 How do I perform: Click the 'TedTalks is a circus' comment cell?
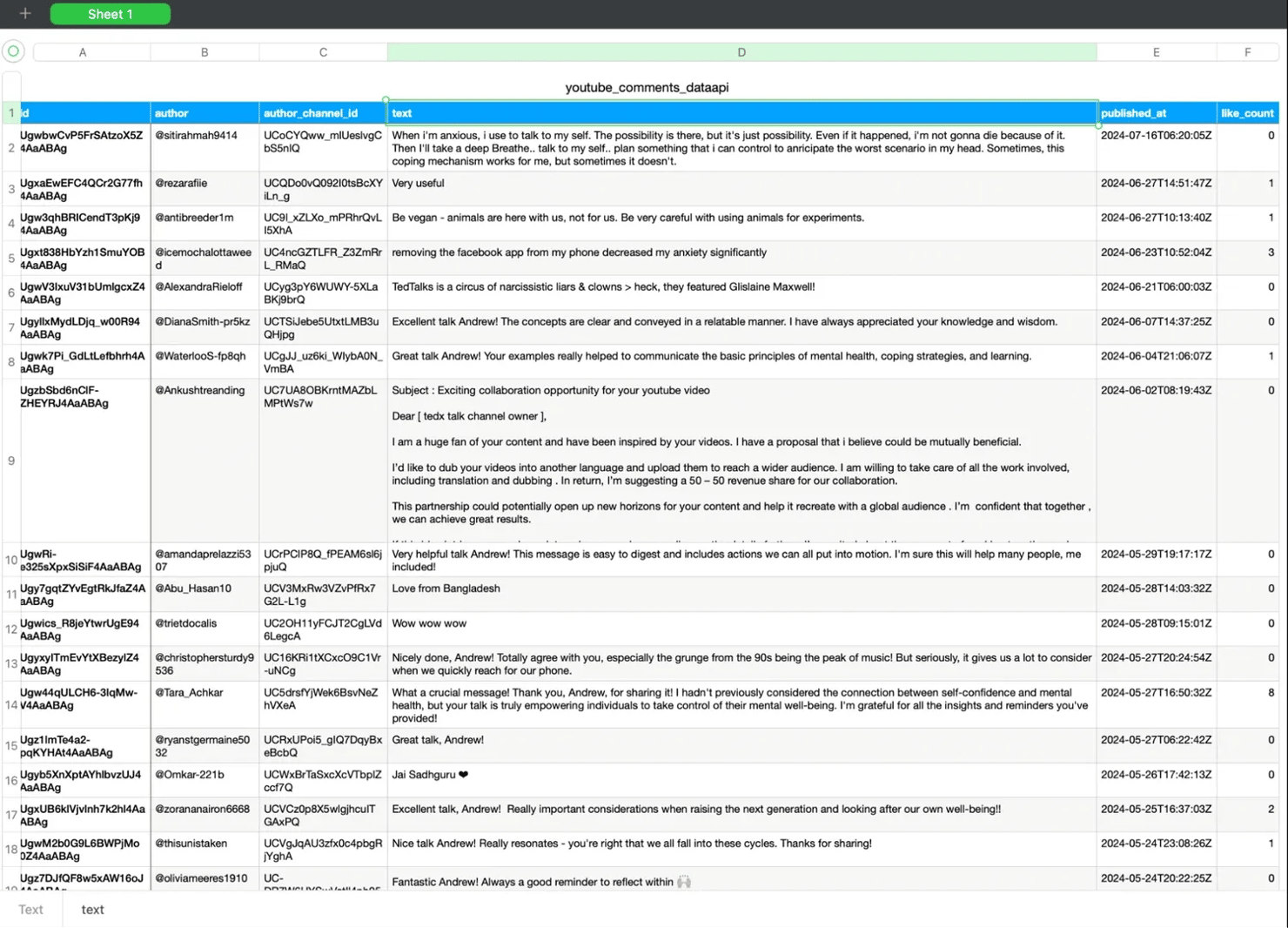[741, 293]
